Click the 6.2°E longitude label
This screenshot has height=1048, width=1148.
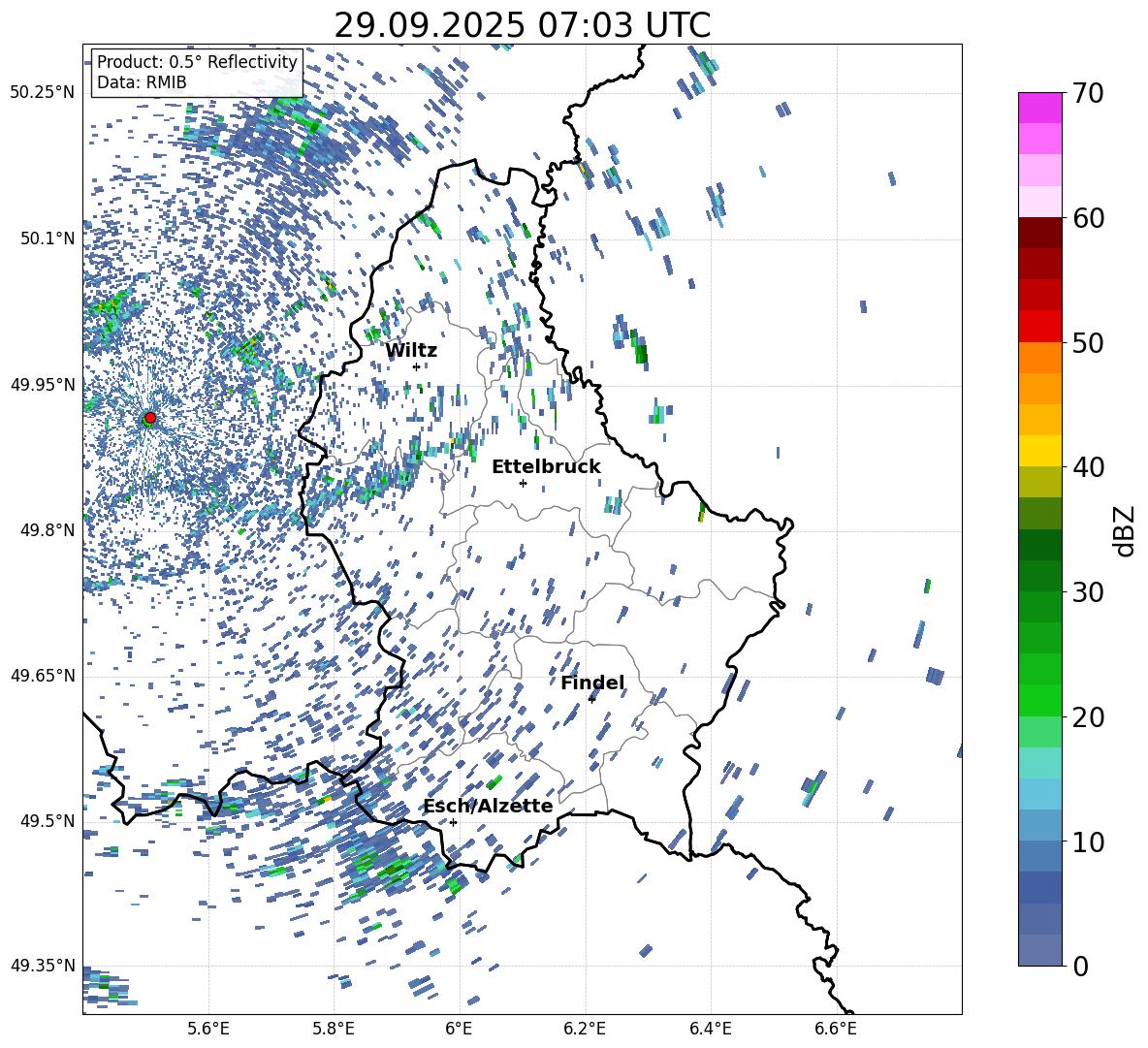tap(585, 1030)
